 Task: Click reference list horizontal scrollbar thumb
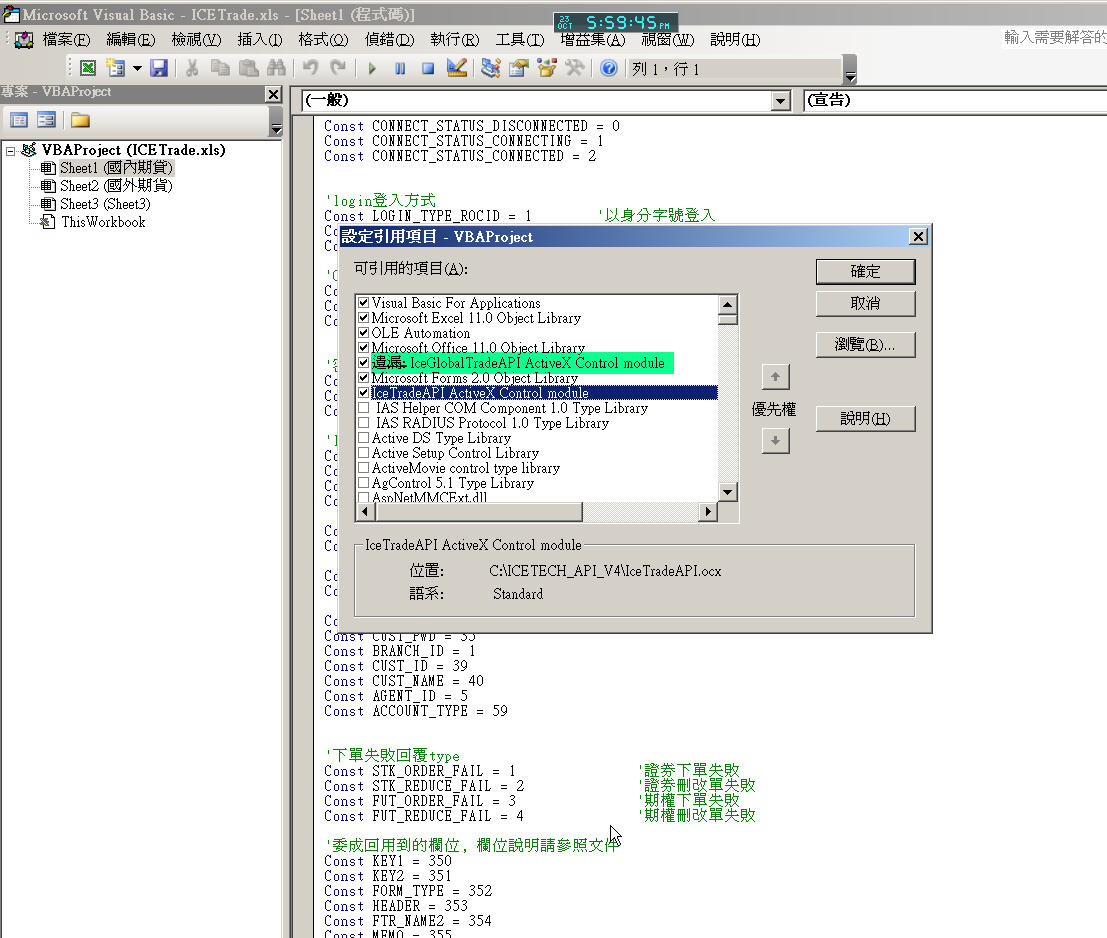click(x=477, y=511)
